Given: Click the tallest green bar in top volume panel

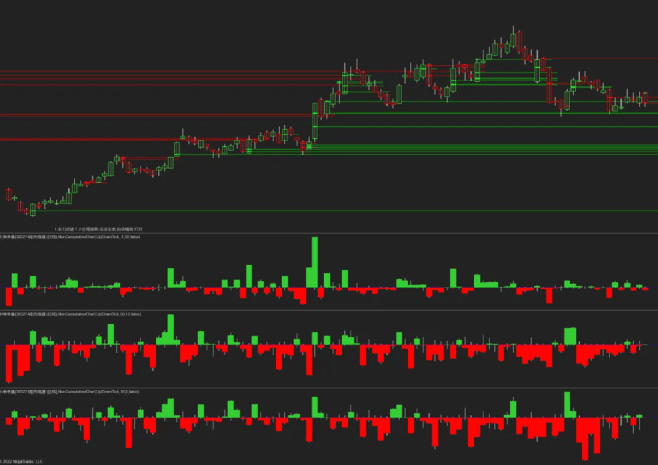Looking at the screenshot, I should 315,262.
